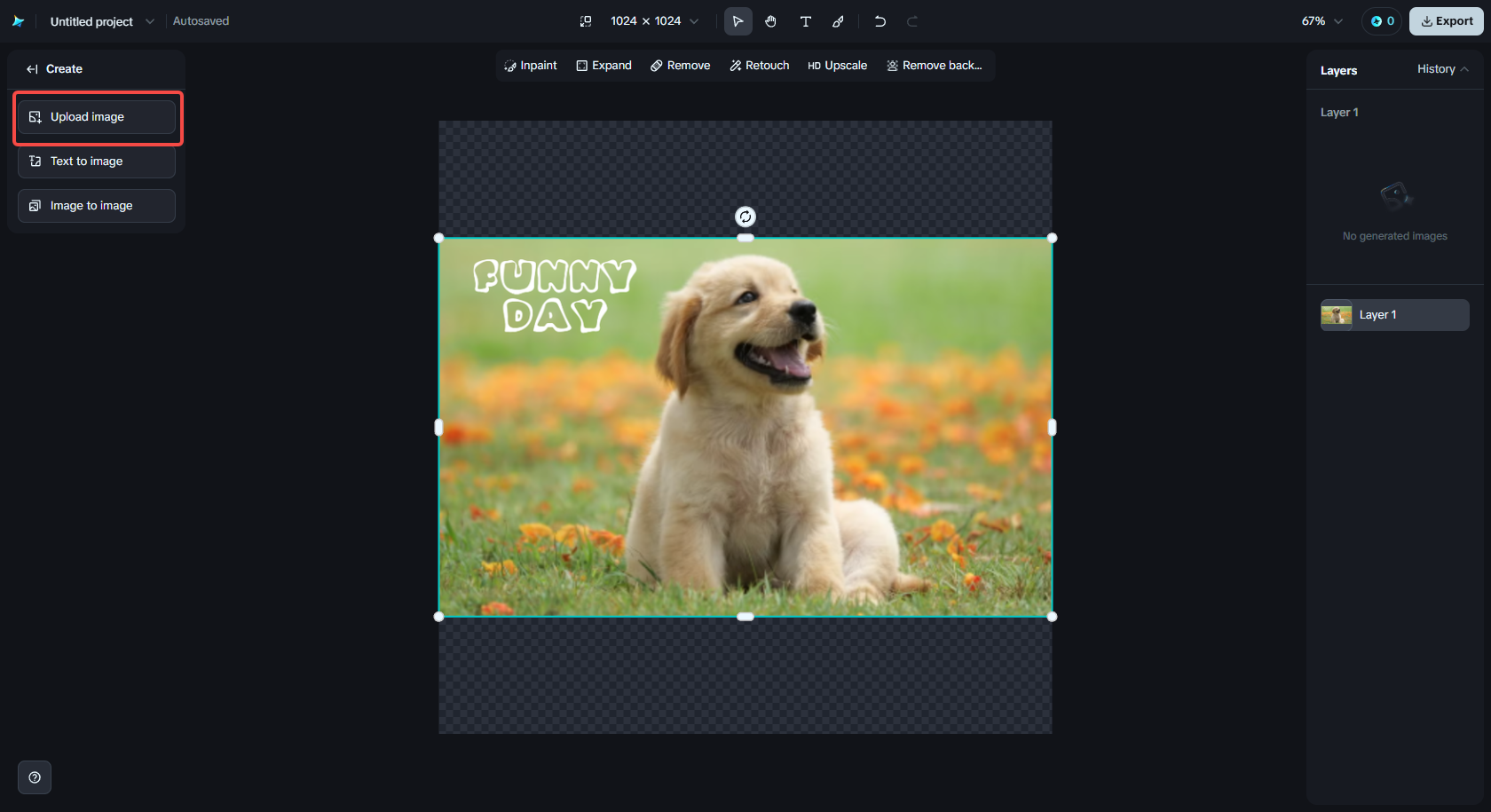Image resolution: width=1491 pixels, height=812 pixels.
Task: Open the Untitled project name dropdown
Action: [102, 21]
